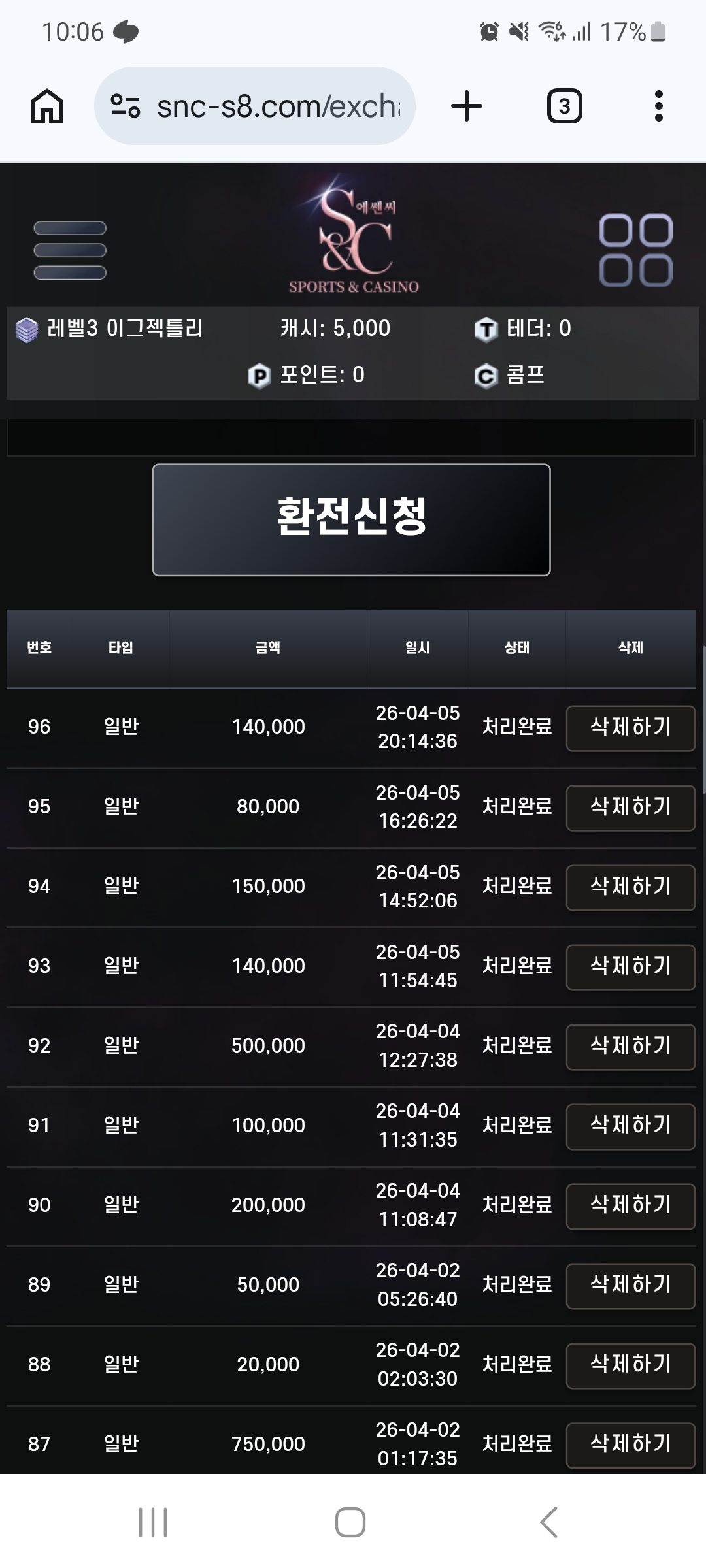Tap the 금액 column header
The height and width of the screenshot is (1568, 706).
tap(268, 647)
